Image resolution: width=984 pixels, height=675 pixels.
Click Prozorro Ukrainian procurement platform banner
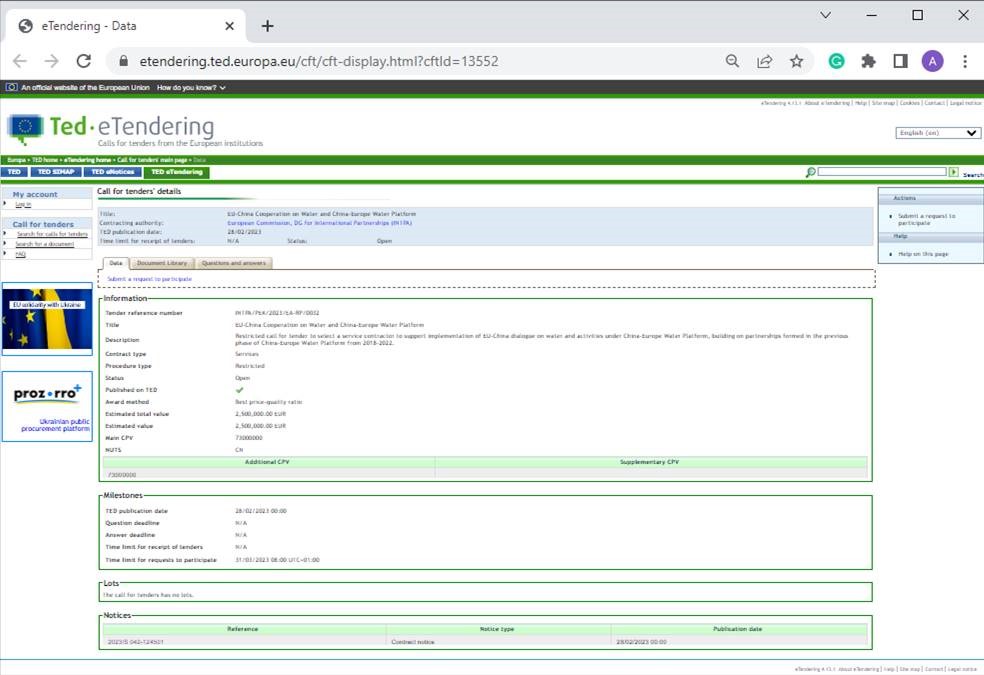(x=47, y=407)
